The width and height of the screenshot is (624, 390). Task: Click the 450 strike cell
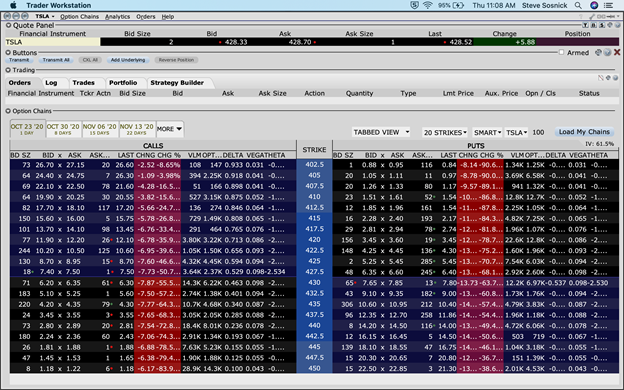pos(314,368)
